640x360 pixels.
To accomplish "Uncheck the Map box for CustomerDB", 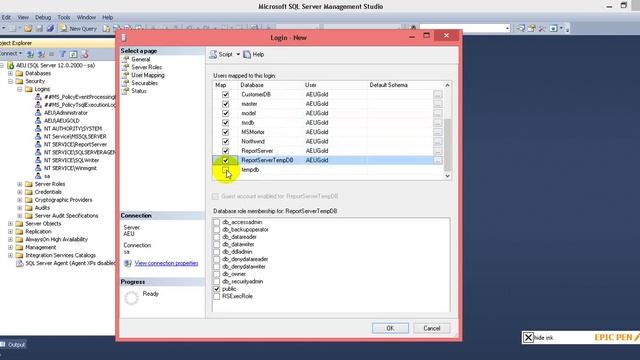I will coord(225,95).
